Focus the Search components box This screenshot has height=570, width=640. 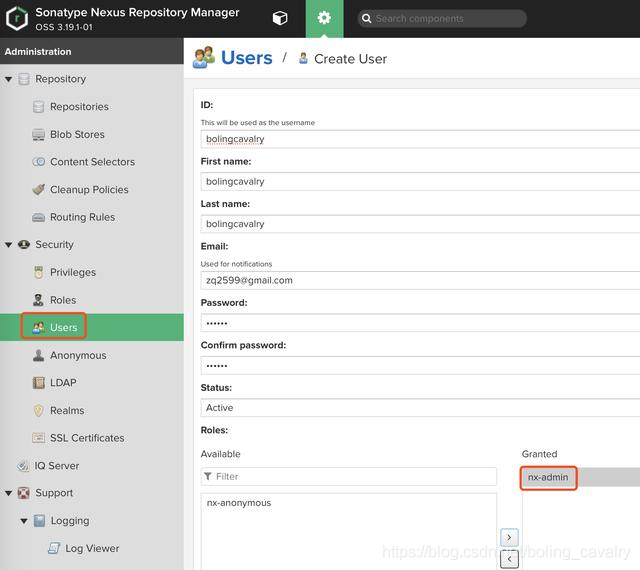[448, 19]
